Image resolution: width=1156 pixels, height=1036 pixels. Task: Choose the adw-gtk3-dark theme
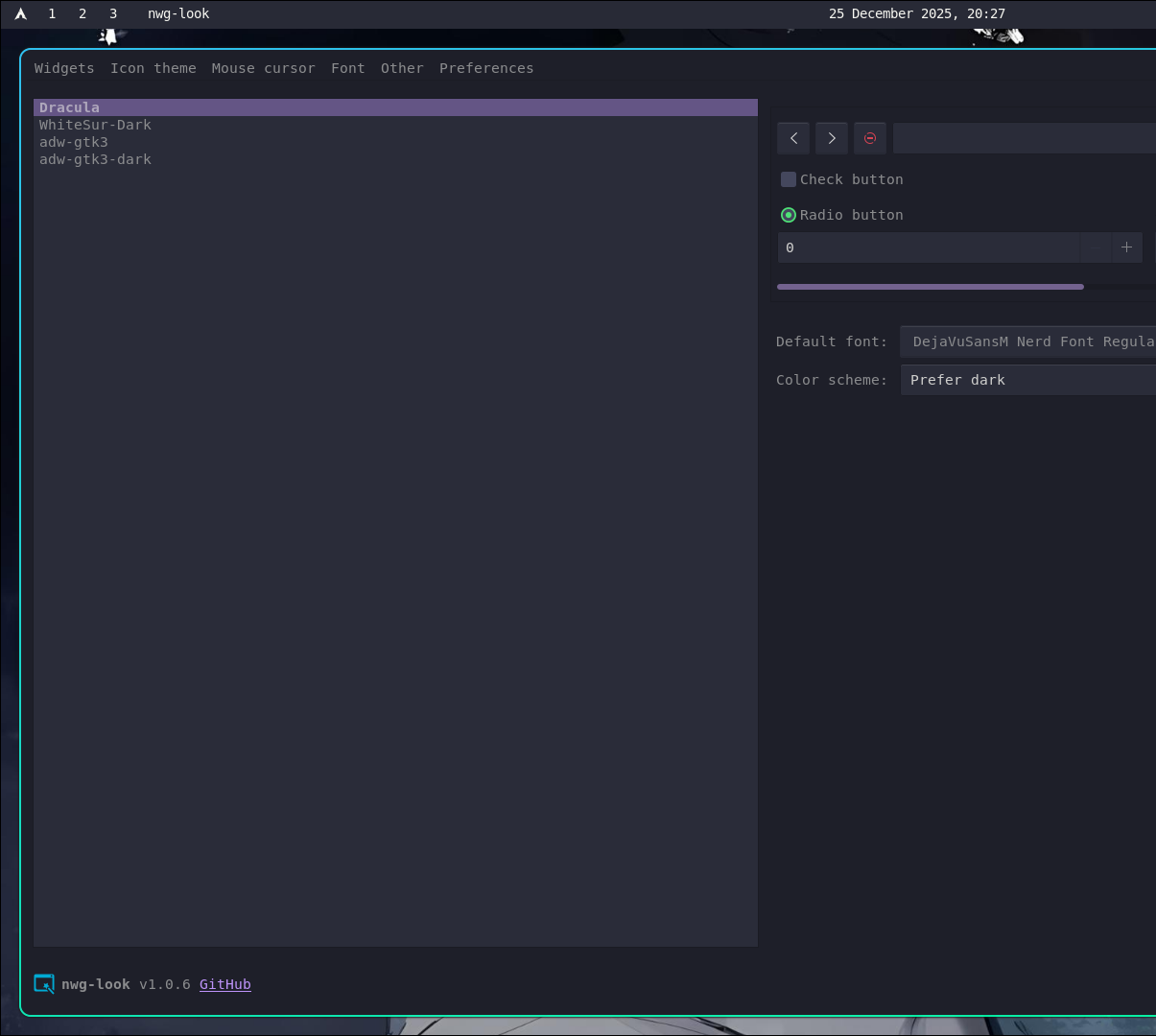(95, 159)
